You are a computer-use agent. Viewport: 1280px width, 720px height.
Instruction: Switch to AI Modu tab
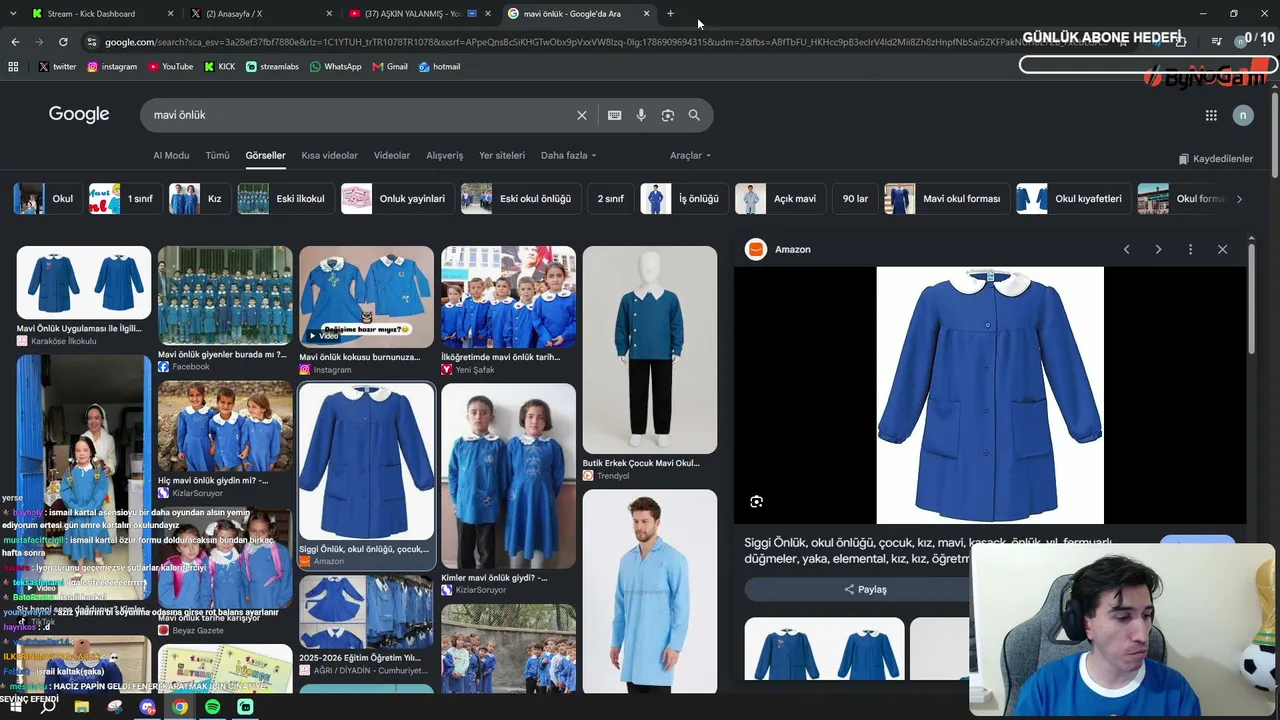(x=171, y=156)
